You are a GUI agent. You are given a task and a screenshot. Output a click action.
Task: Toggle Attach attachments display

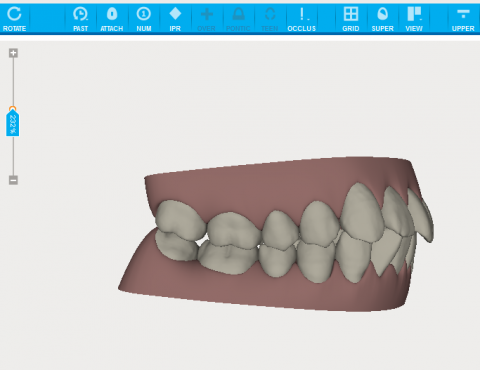112,19
